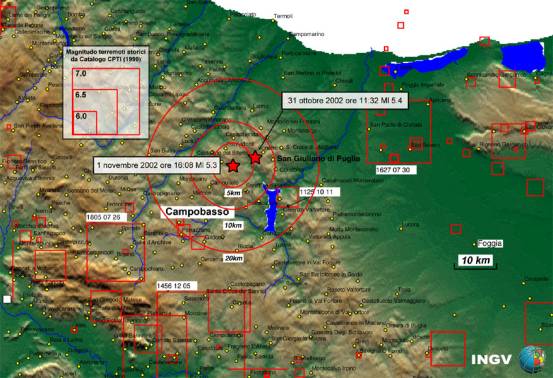Click the 10 km scale bar

476,262
